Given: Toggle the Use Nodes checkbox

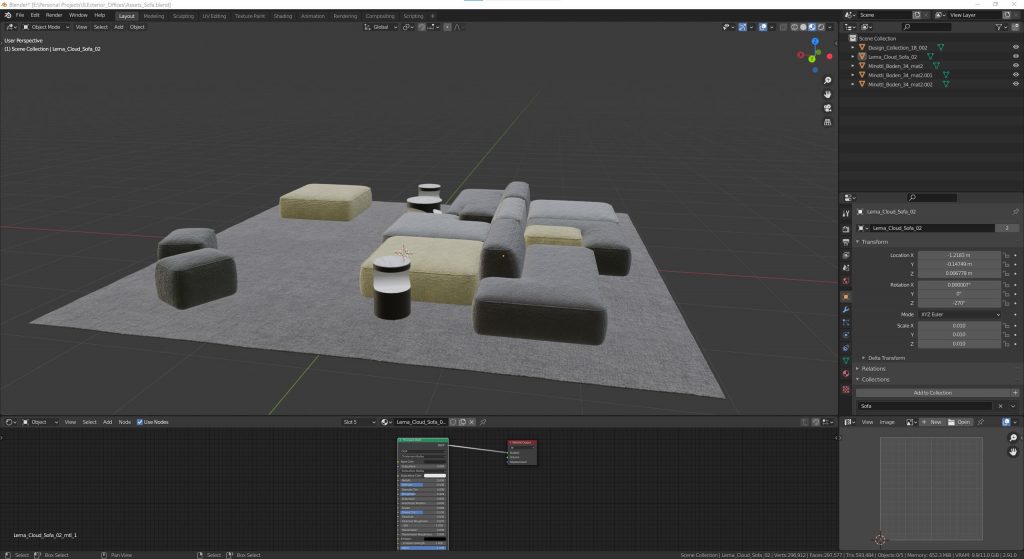Looking at the screenshot, I should click(x=140, y=422).
